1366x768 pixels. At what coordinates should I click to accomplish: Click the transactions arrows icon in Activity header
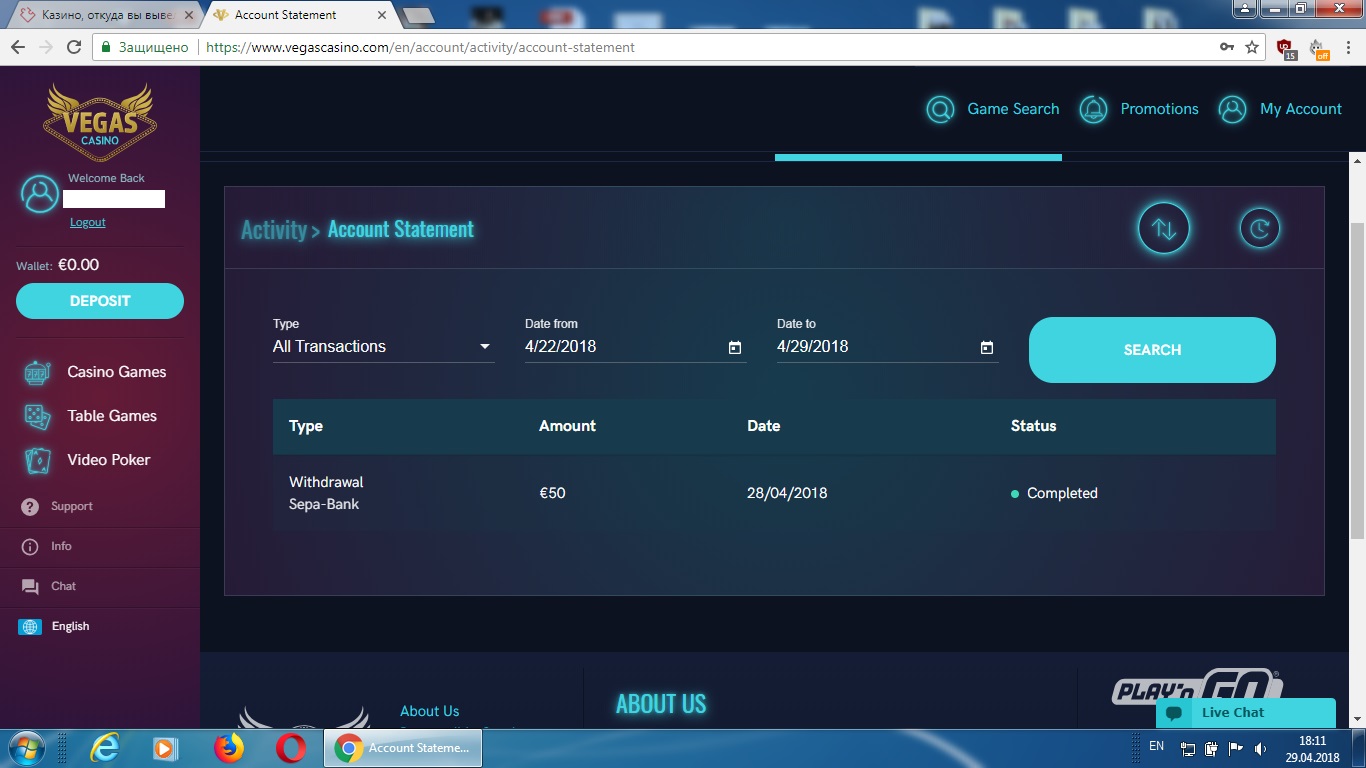pos(1164,229)
